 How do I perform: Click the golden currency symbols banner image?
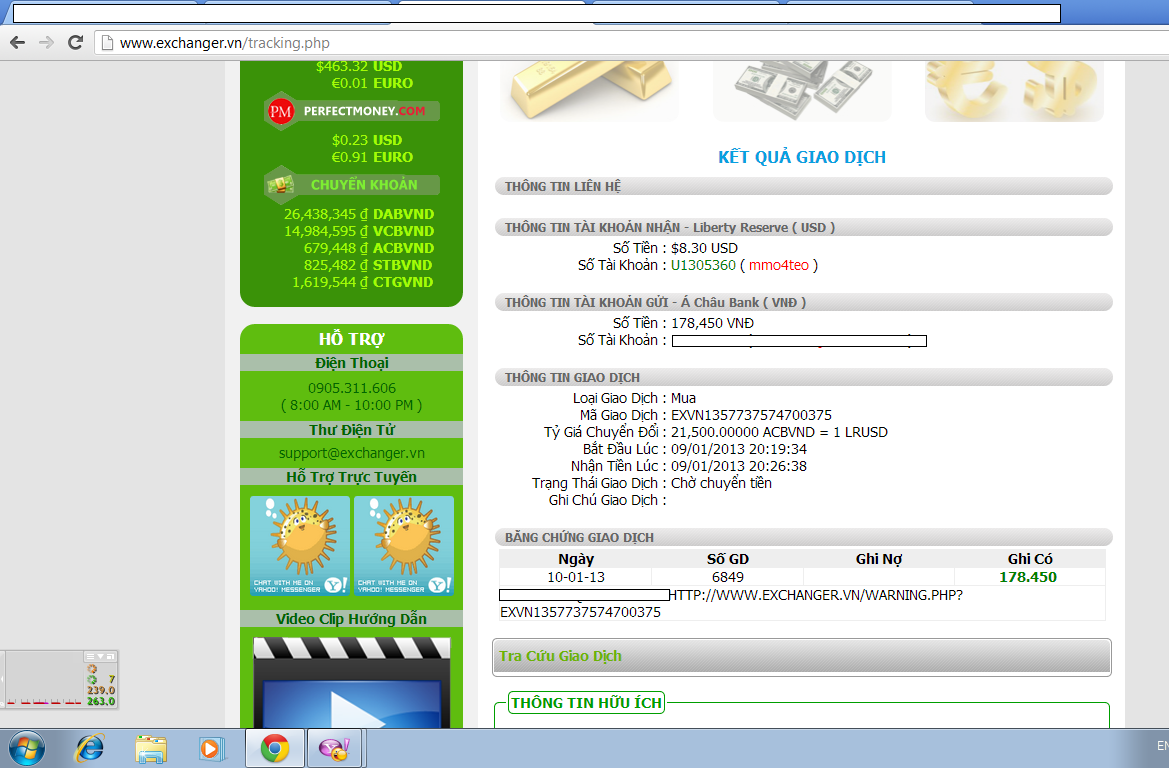click(x=1014, y=91)
